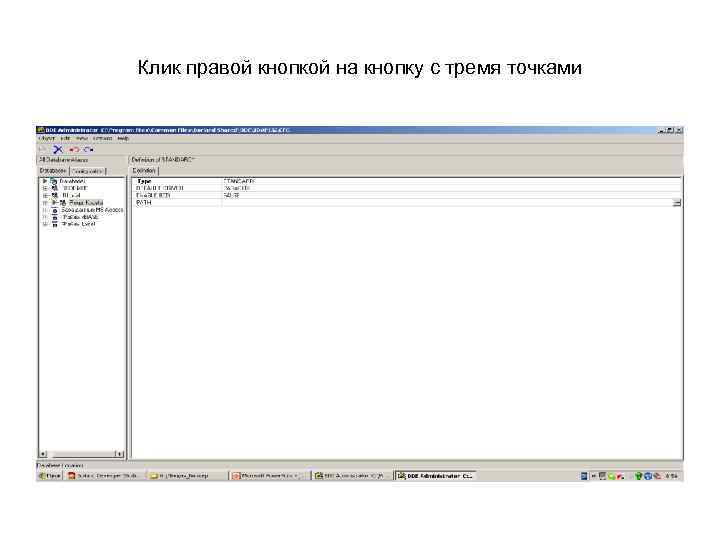
Task: Select the root Databases tree node
Action: [x=72, y=181]
